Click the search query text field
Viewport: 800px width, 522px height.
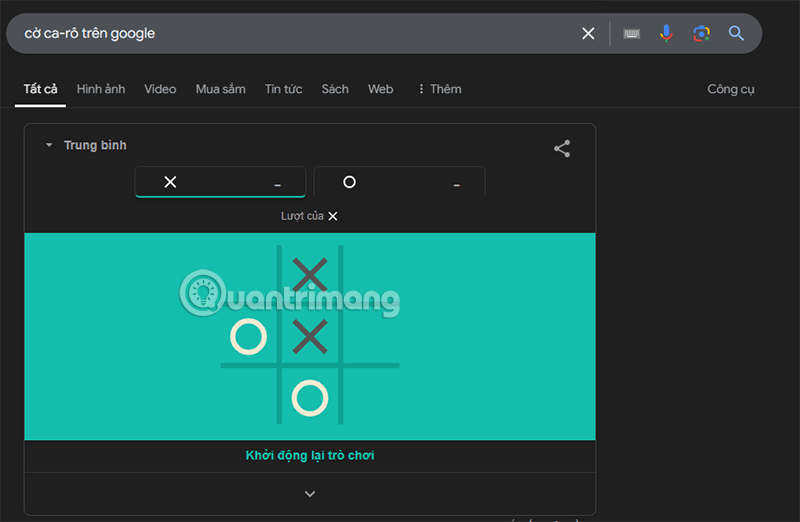296,34
